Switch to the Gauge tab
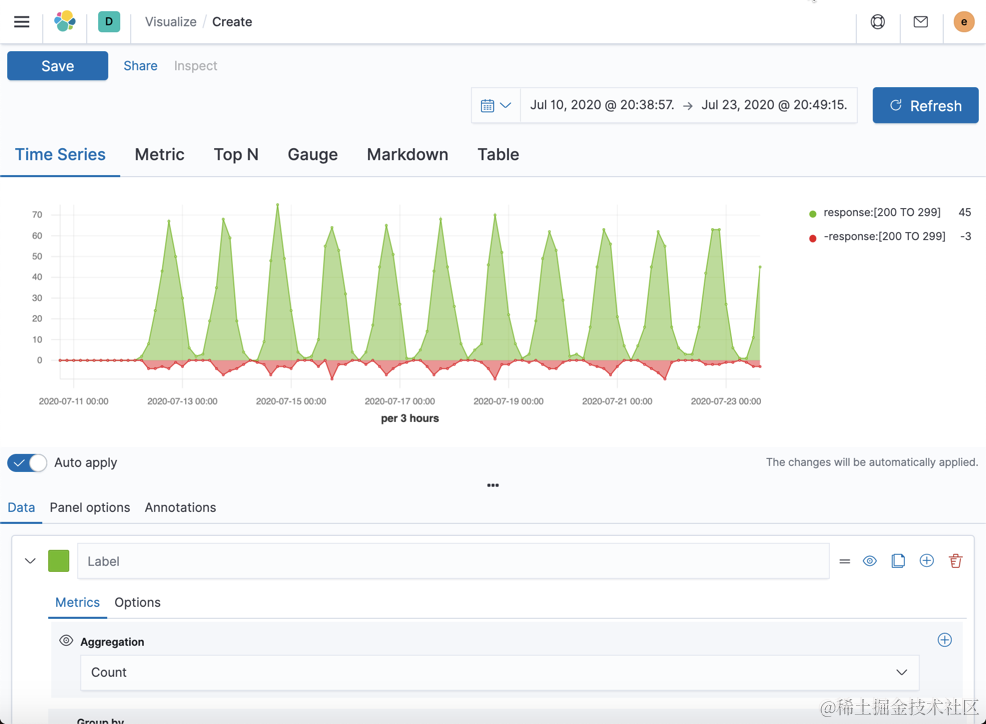 pyautogui.click(x=313, y=155)
